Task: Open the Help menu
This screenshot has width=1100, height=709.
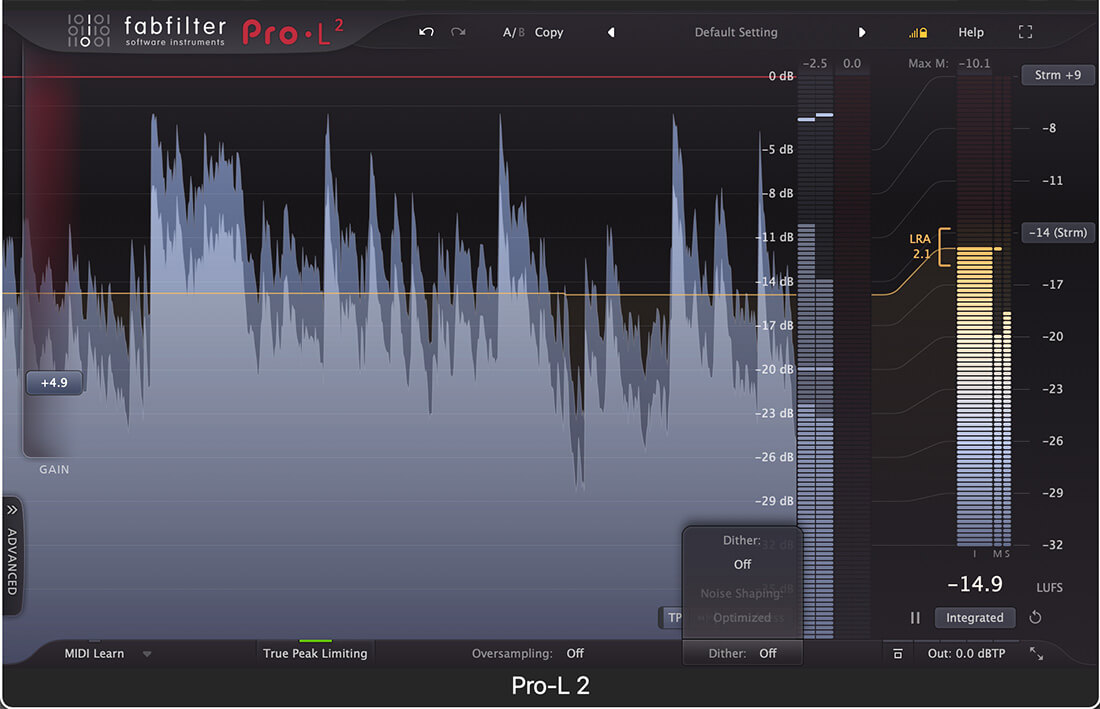Action: [971, 32]
